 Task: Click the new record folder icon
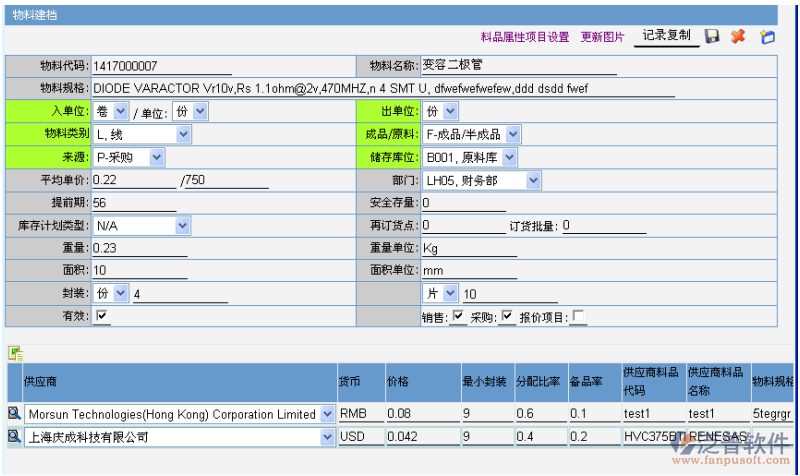click(x=767, y=37)
